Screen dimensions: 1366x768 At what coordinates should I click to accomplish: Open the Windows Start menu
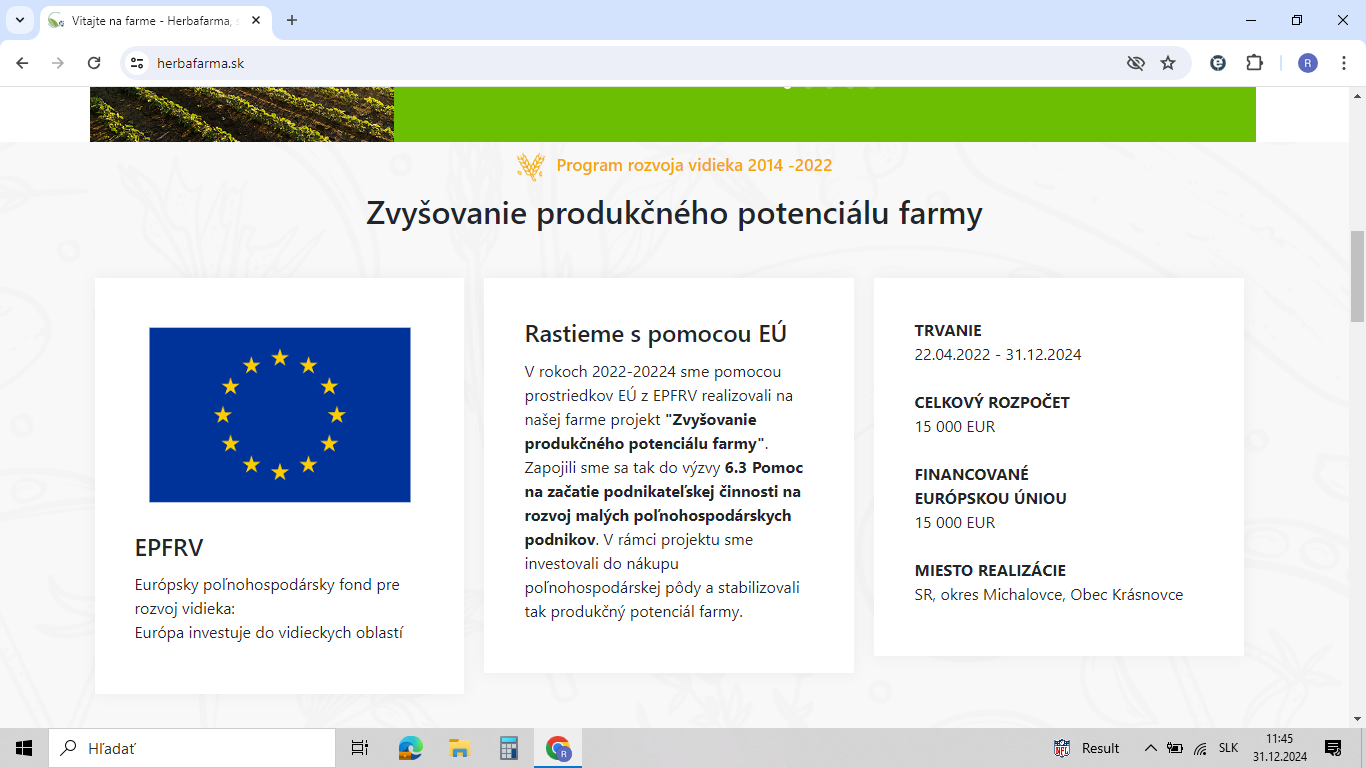[x=24, y=748]
